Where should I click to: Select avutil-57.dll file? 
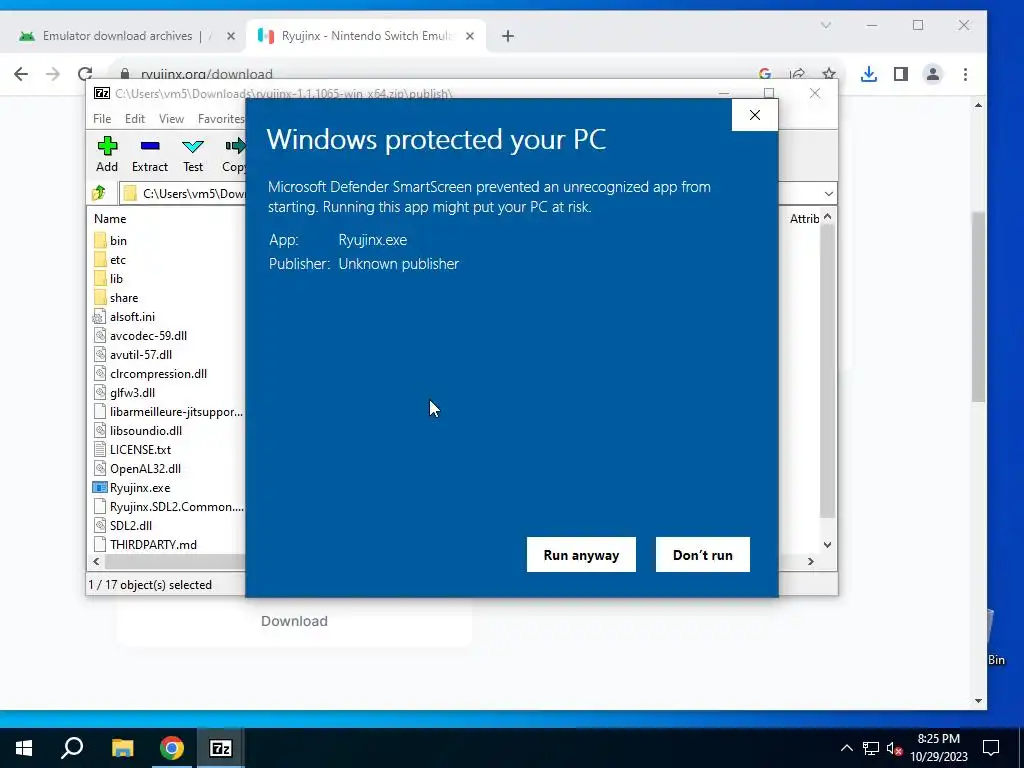133,354
